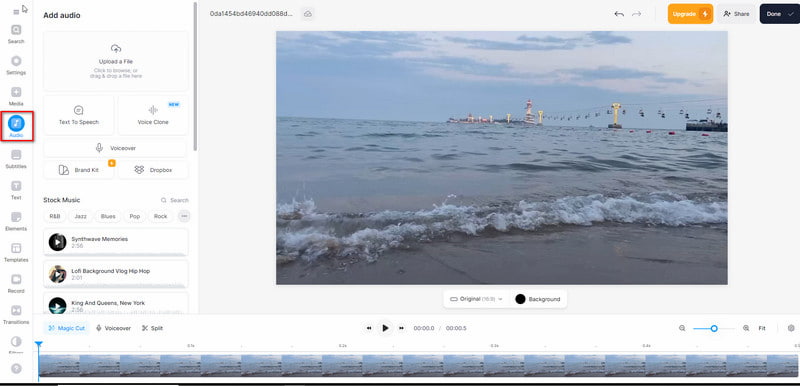
Task: Open the black Background color swatch
Action: point(520,299)
